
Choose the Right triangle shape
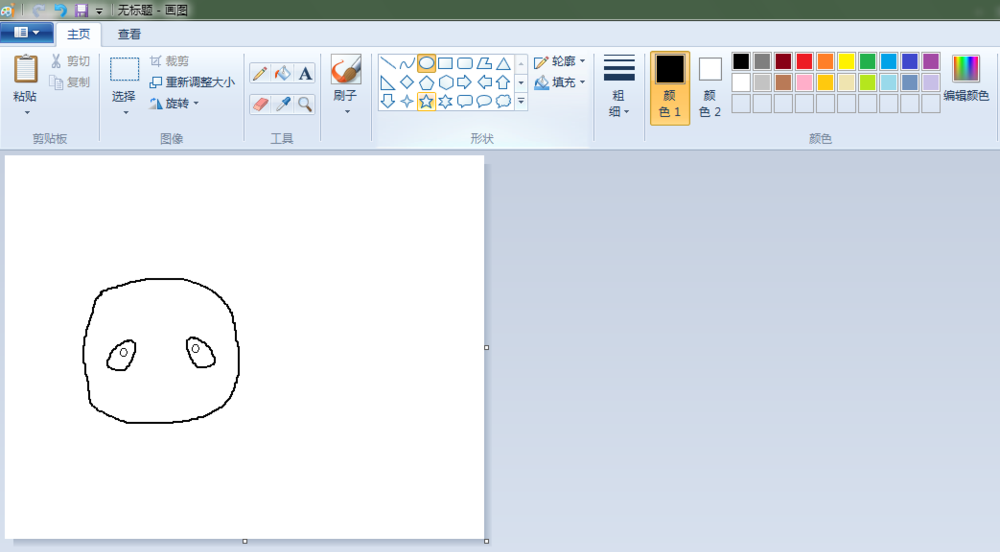pyautogui.click(x=388, y=82)
